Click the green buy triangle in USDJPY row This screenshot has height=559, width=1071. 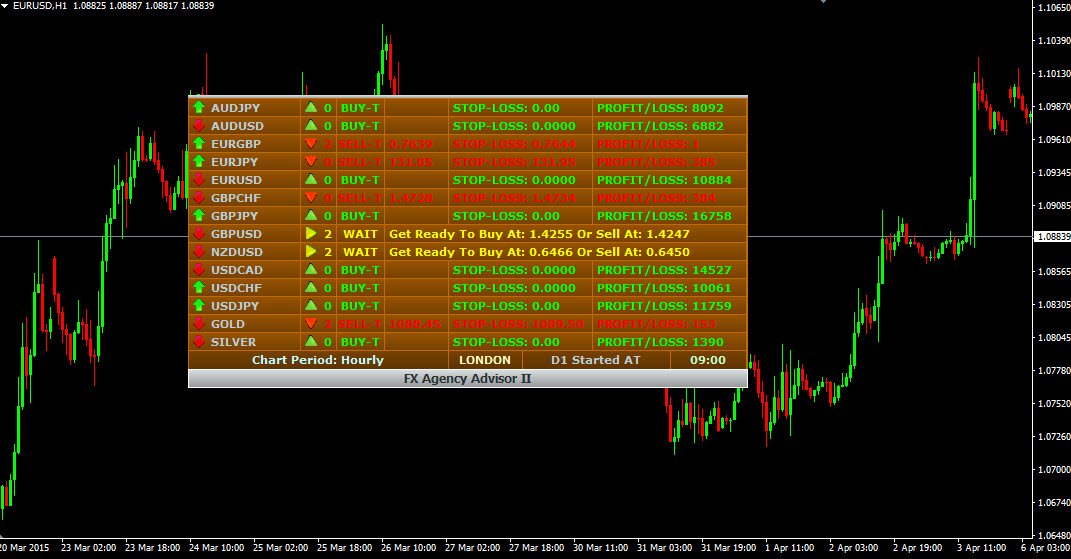click(311, 305)
